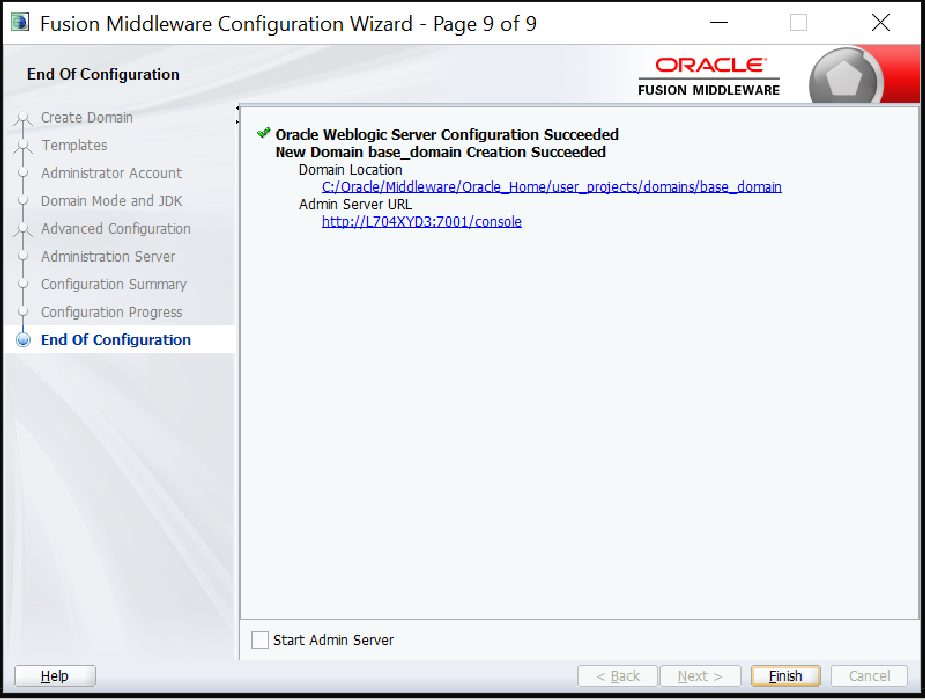Select the Domain Mode and JDK step
The height and width of the screenshot is (700, 925).
[111, 201]
